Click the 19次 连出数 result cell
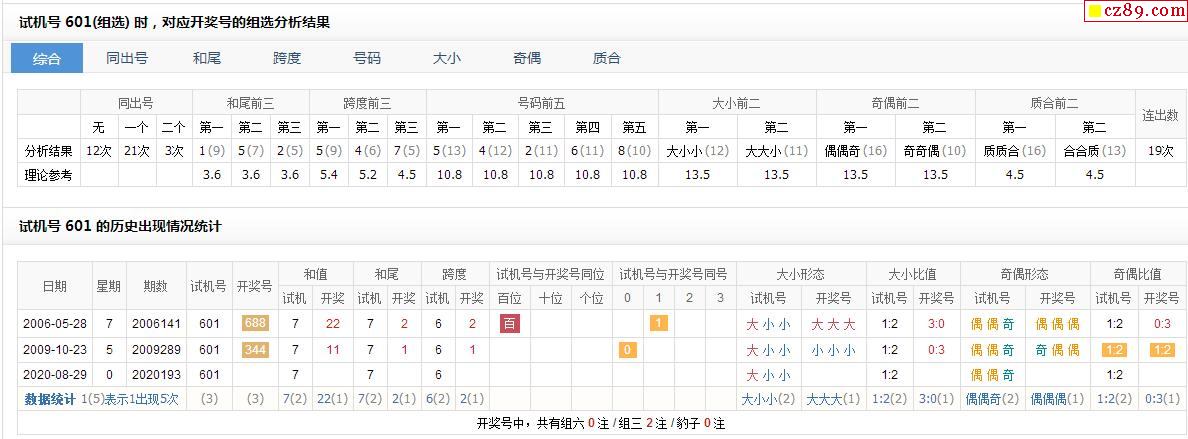This screenshot has height=439, width=1188. point(1161,151)
